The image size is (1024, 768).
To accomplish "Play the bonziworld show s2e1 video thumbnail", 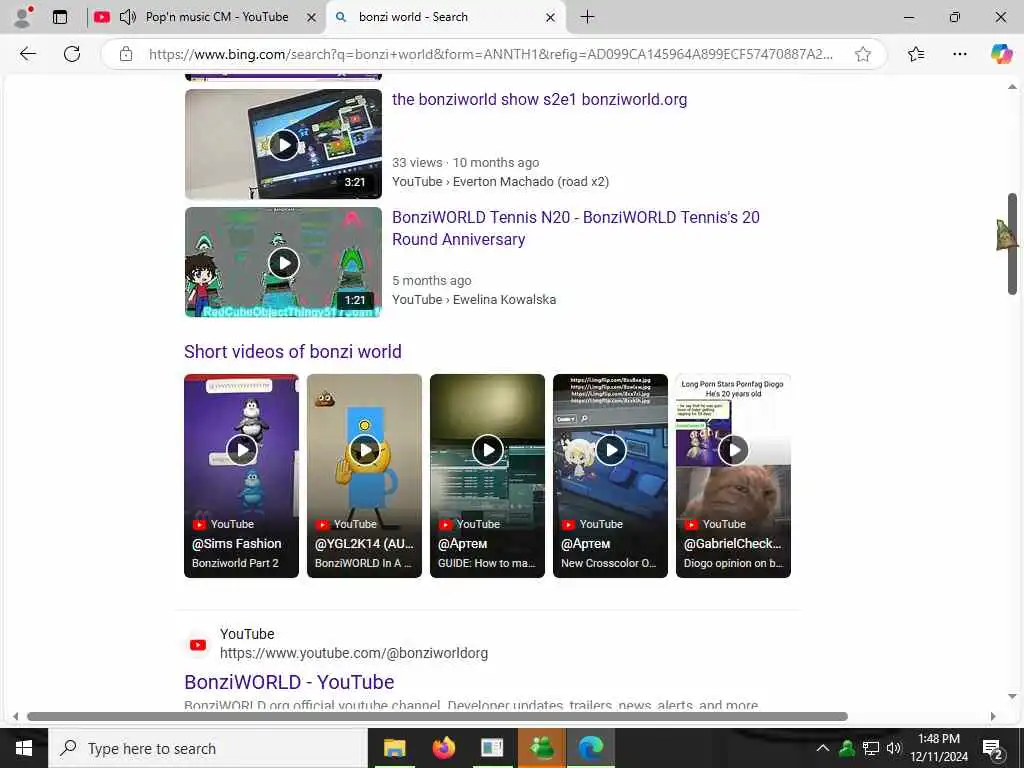I will (283, 144).
